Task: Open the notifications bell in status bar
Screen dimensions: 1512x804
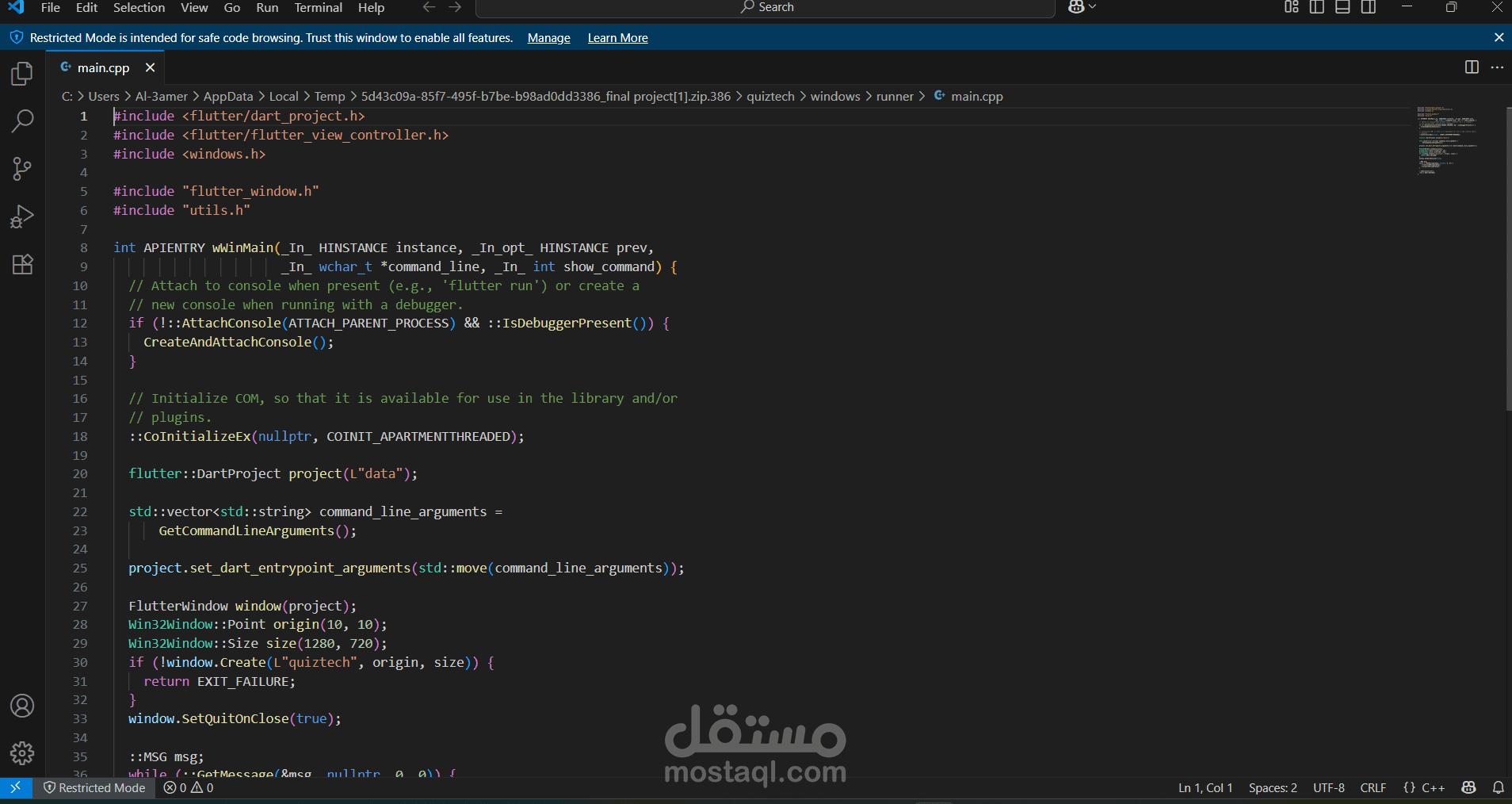Action: (x=1498, y=787)
